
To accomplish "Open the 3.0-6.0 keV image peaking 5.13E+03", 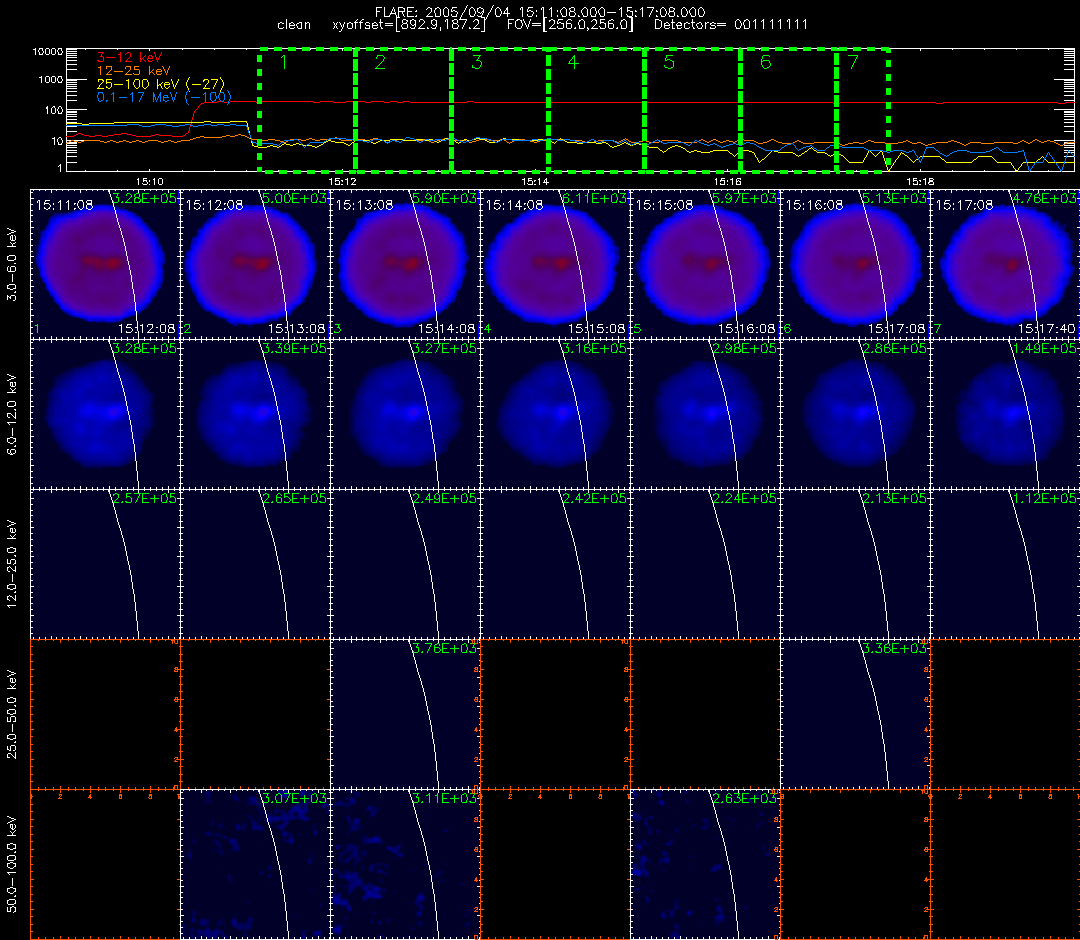I will (856, 264).
